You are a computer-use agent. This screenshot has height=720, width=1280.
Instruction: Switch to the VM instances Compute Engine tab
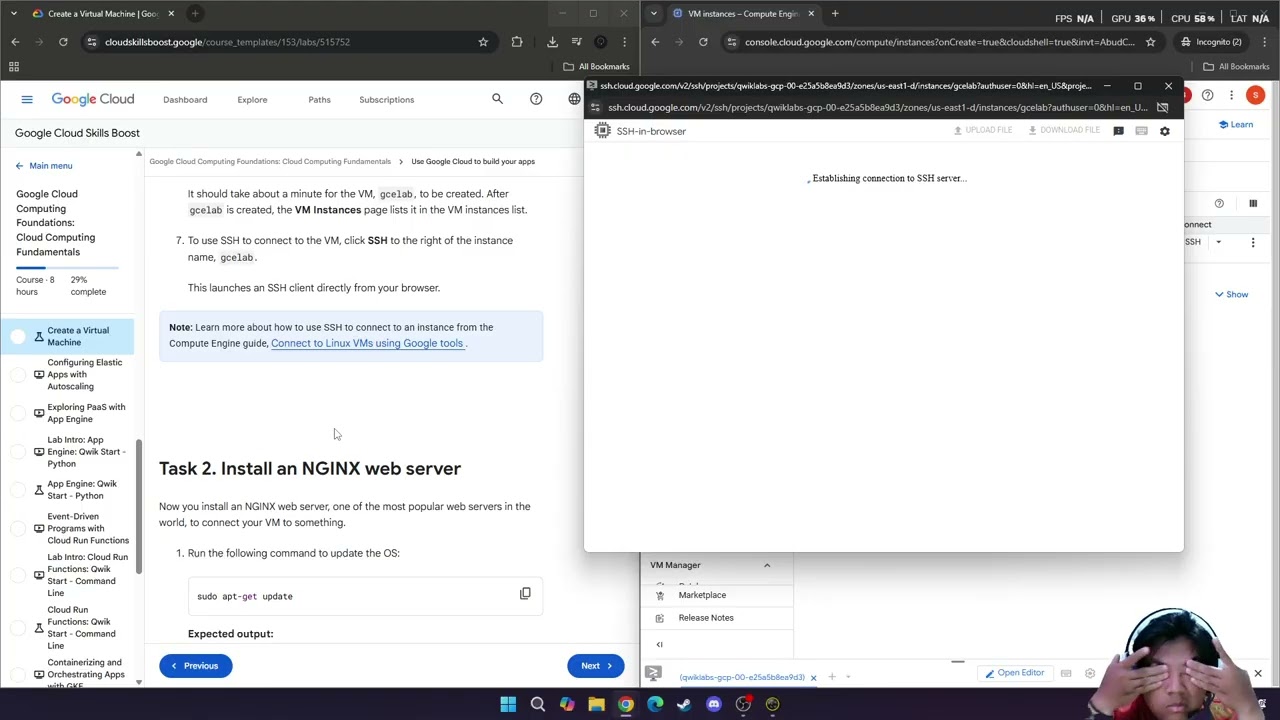point(743,13)
